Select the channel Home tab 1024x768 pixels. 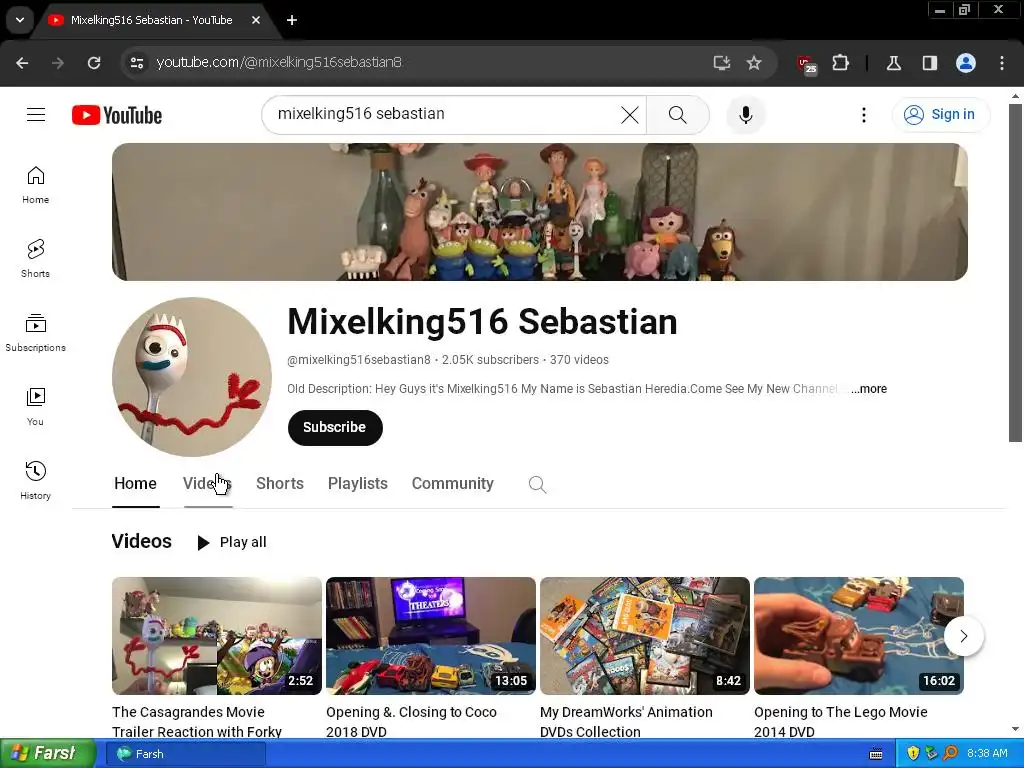point(135,484)
